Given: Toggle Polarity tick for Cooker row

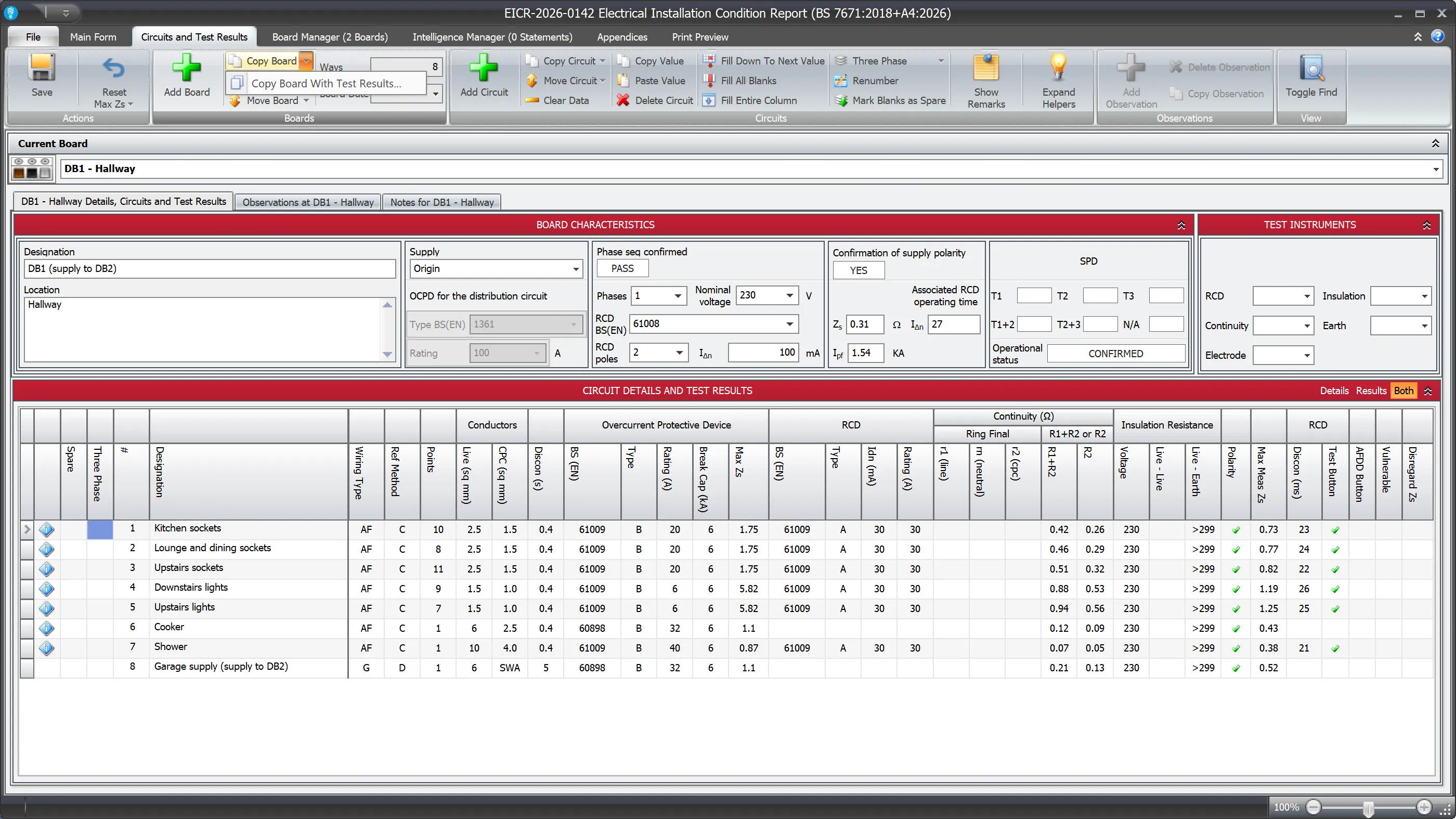Looking at the screenshot, I should (x=1236, y=628).
